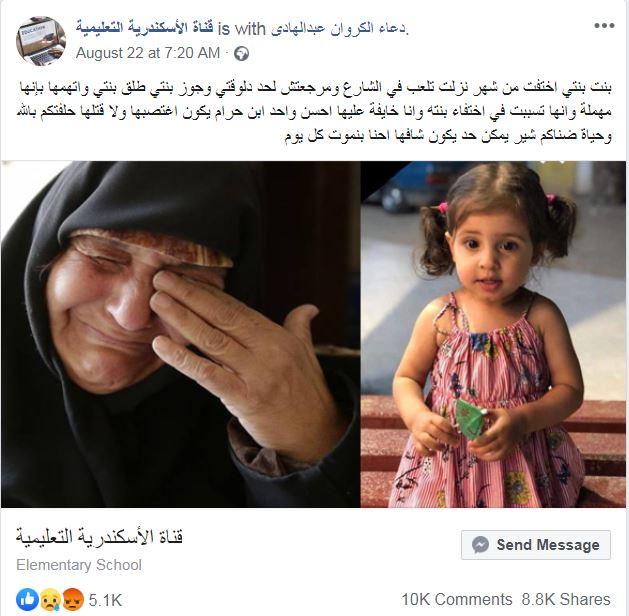Image resolution: width=629 pixels, height=616 pixels.
Task: Open the photo of child in pink dress
Action: 493,334
